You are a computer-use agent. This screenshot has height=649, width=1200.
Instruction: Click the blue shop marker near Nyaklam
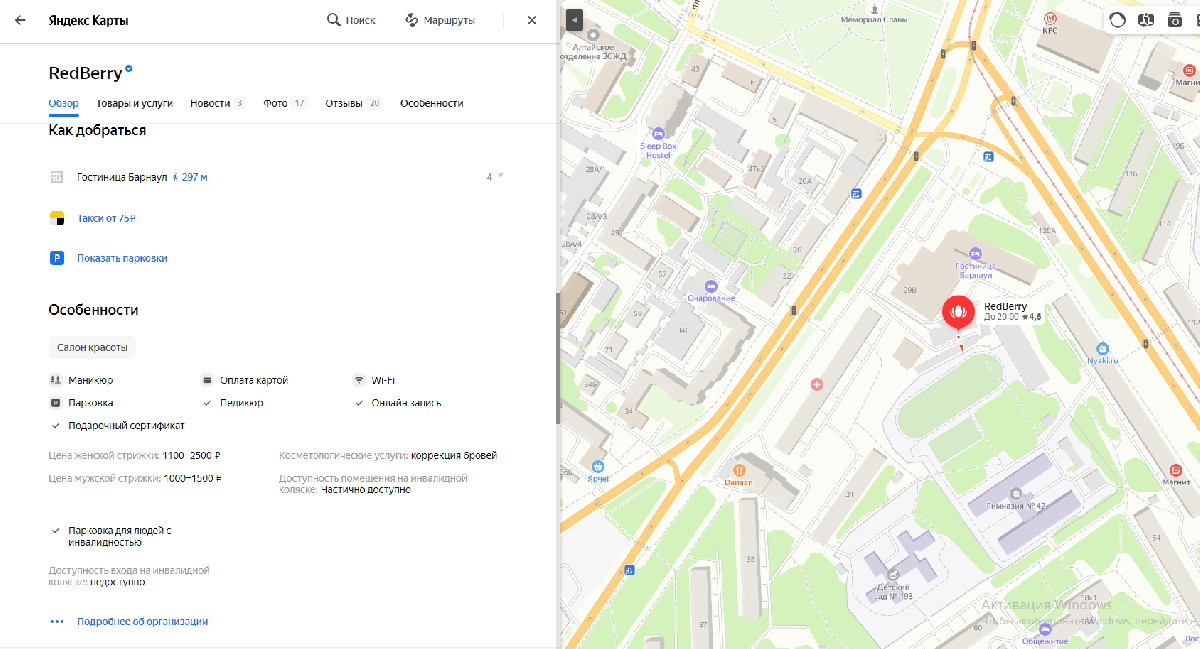1102,348
